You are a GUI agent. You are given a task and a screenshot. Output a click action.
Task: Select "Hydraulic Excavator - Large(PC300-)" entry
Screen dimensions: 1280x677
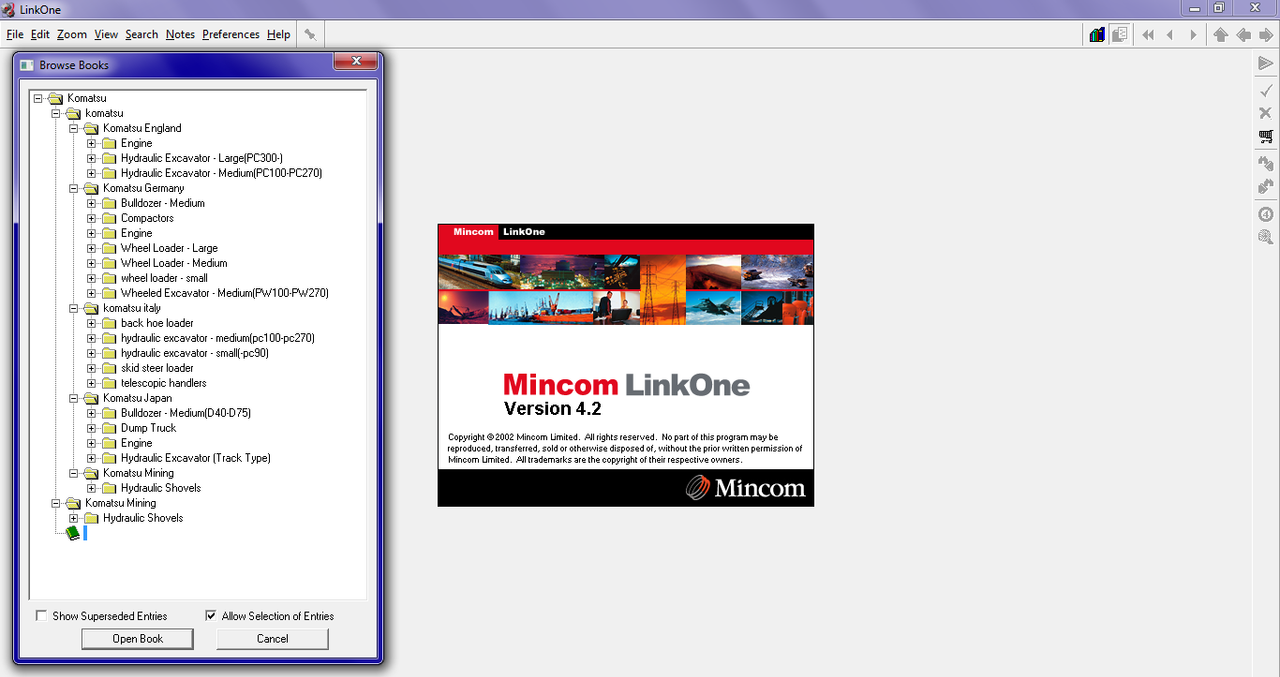tap(202, 158)
